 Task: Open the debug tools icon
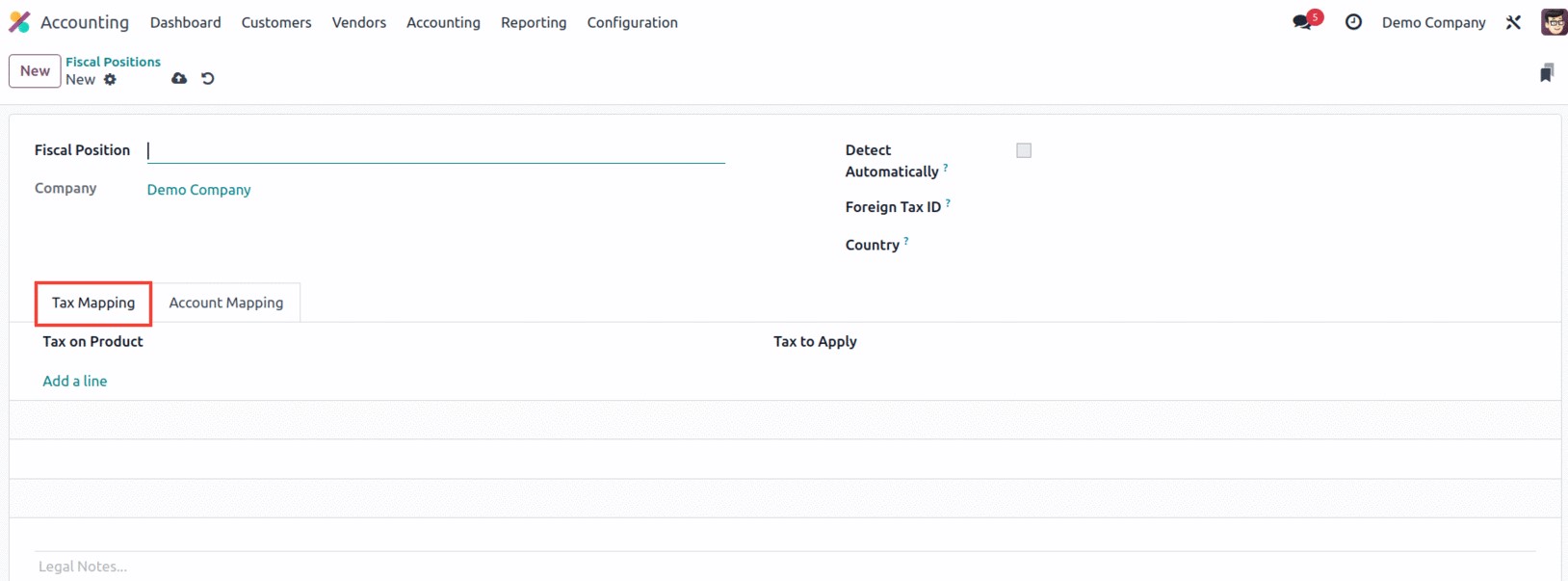[x=1513, y=22]
